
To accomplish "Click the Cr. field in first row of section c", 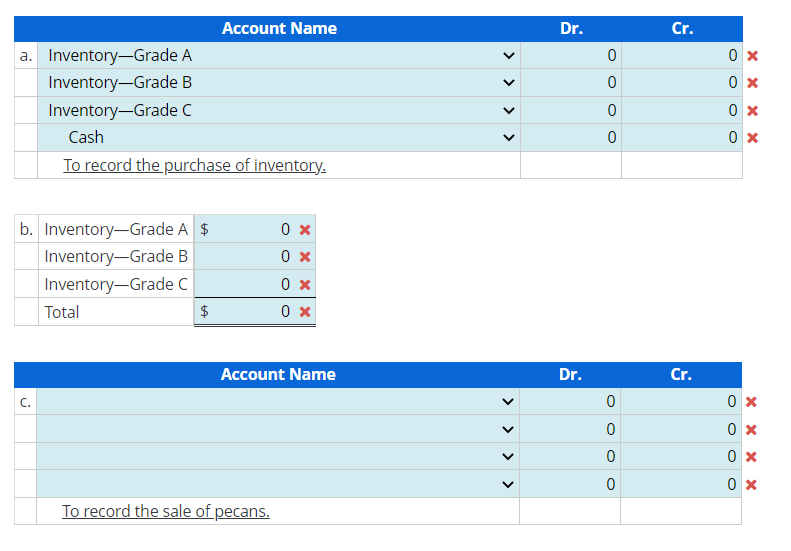I will 681,402.
